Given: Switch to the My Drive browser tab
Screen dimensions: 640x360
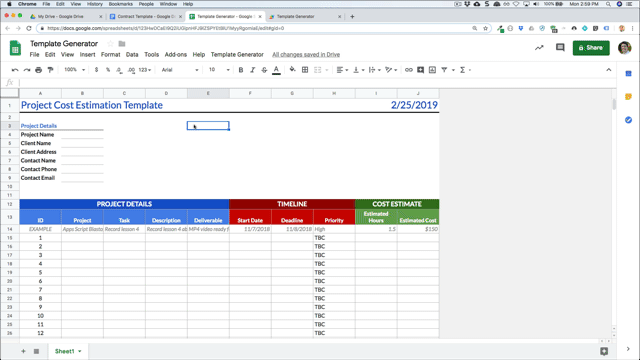Looking at the screenshot, I should [x=65, y=17].
